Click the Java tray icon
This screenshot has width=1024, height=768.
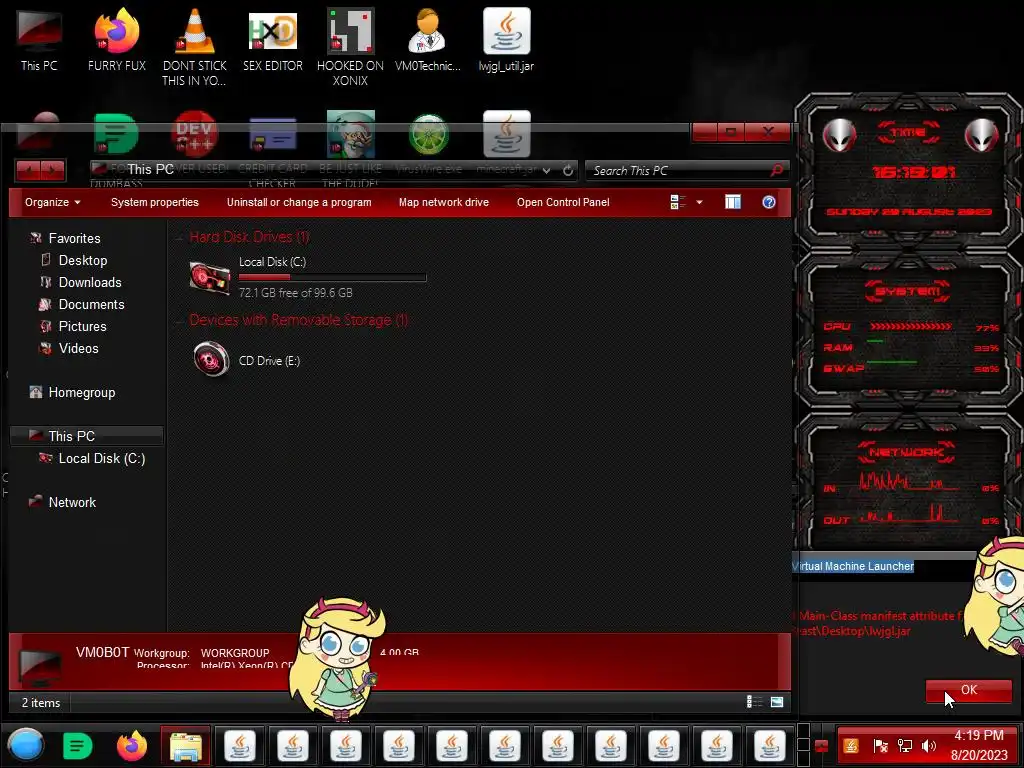pos(851,746)
